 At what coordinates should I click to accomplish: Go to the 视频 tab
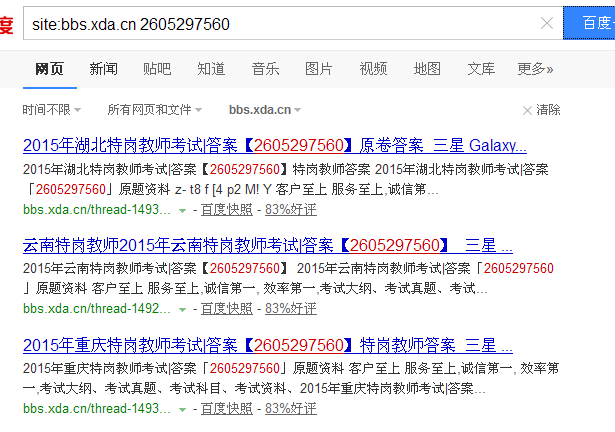(x=373, y=69)
